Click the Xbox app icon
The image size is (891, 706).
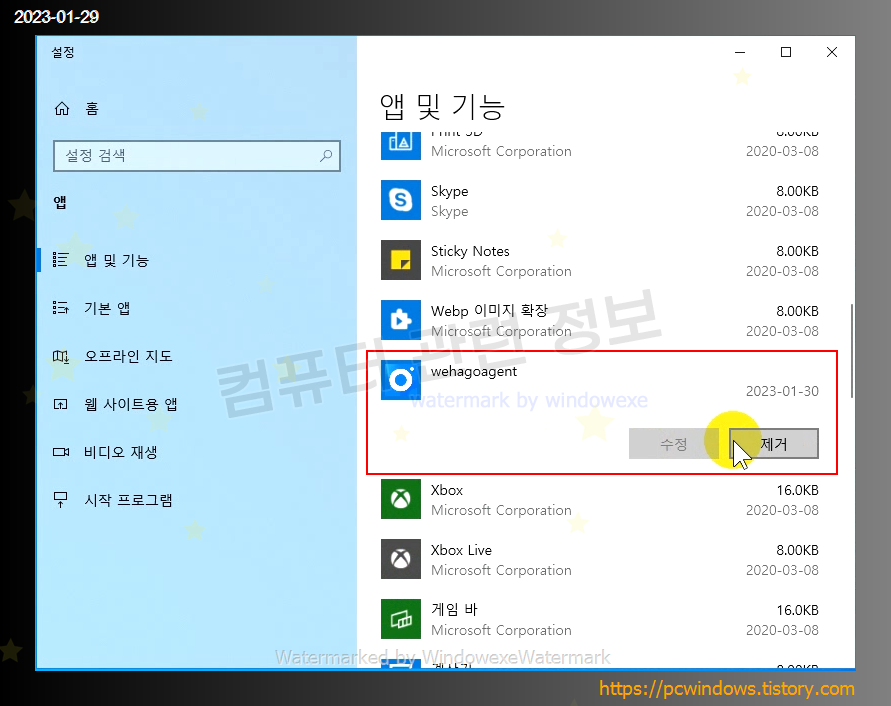(401, 499)
